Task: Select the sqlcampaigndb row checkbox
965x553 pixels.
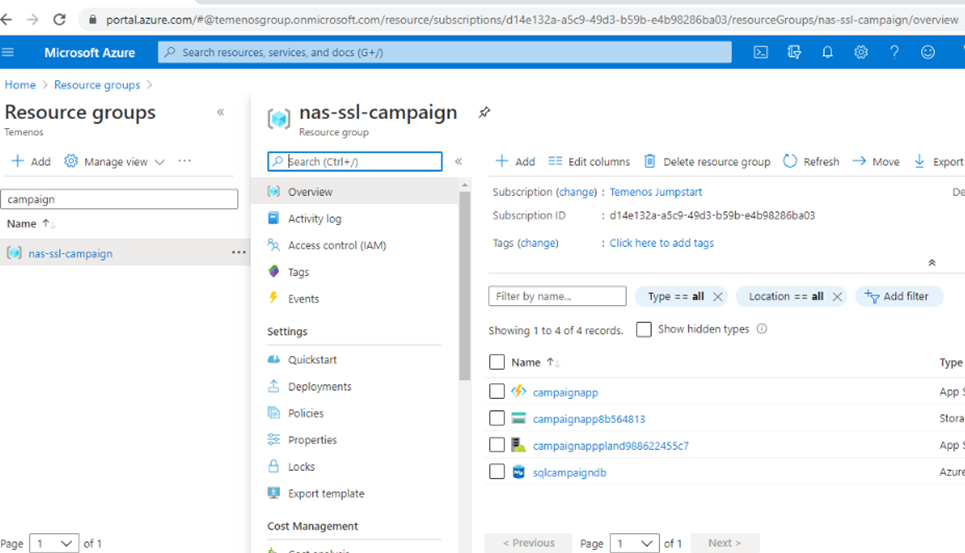Action: (497, 472)
